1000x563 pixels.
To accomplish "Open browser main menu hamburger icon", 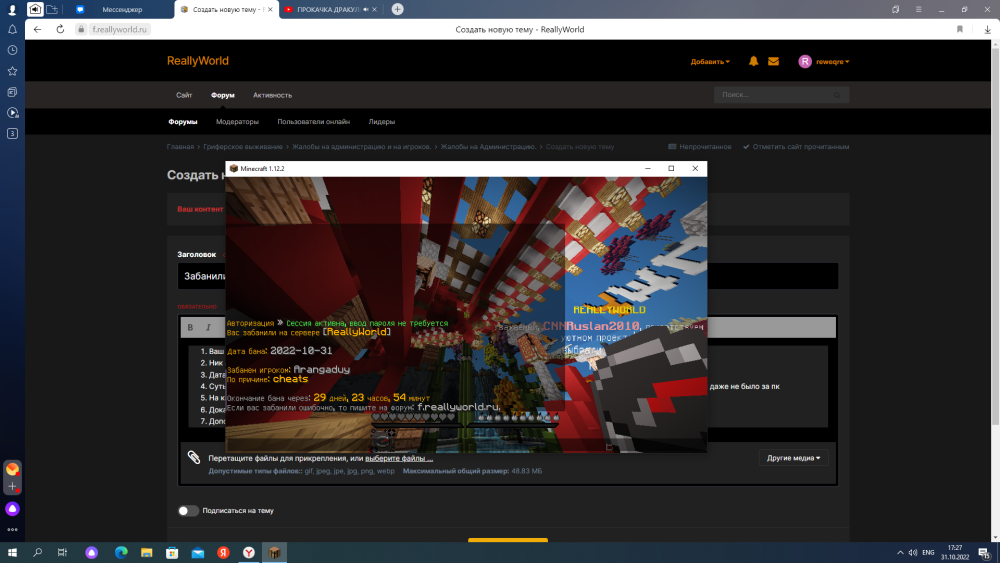I will [x=918, y=9].
